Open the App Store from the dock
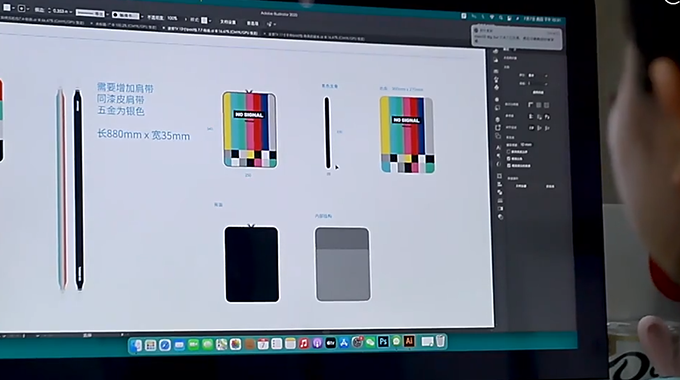Screen dimensions: 680x380 click(x=344, y=343)
